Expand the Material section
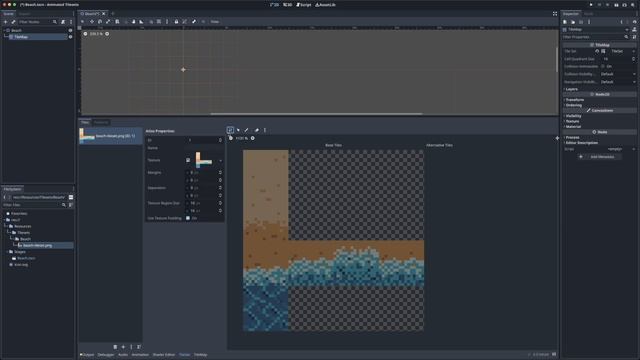The height and width of the screenshot is (360, 640). coord(573,127)
